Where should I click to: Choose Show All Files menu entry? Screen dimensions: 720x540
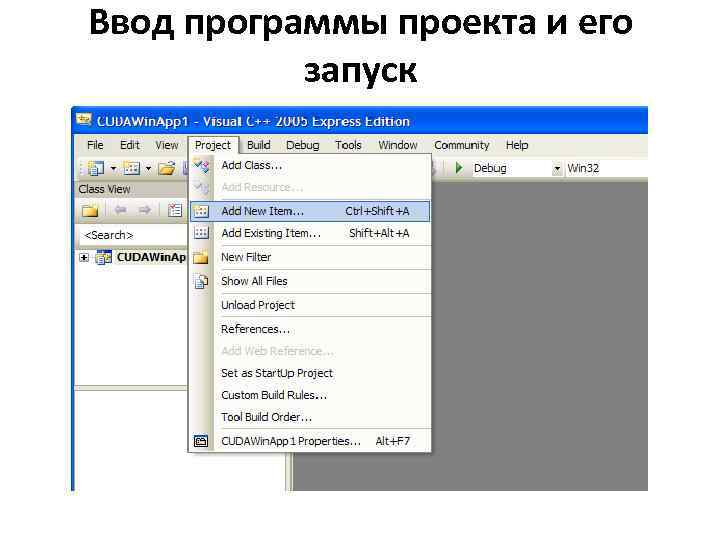coord(310,281)
